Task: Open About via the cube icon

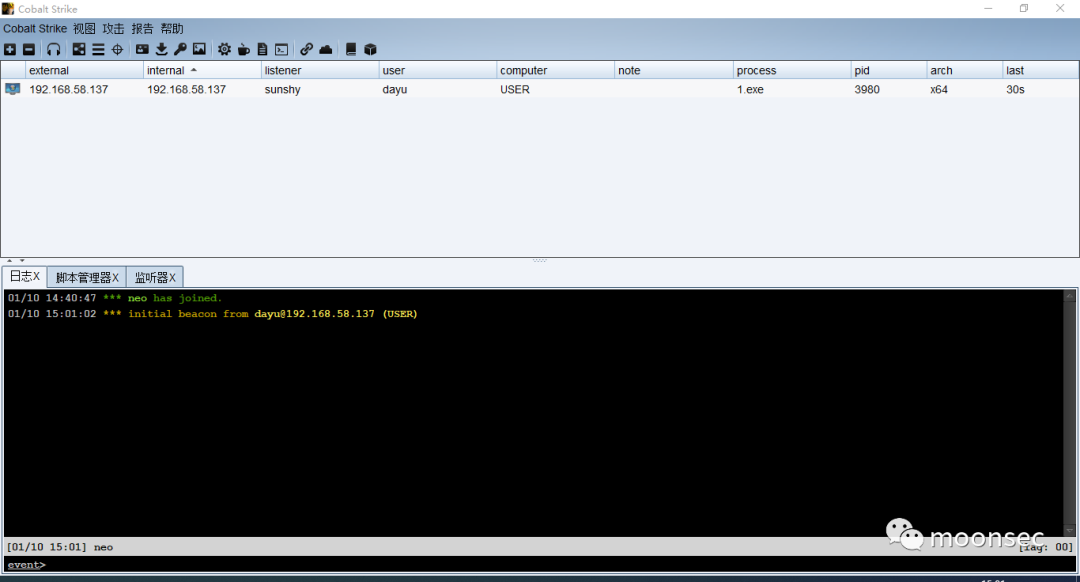Action: [x=371, y=50]
